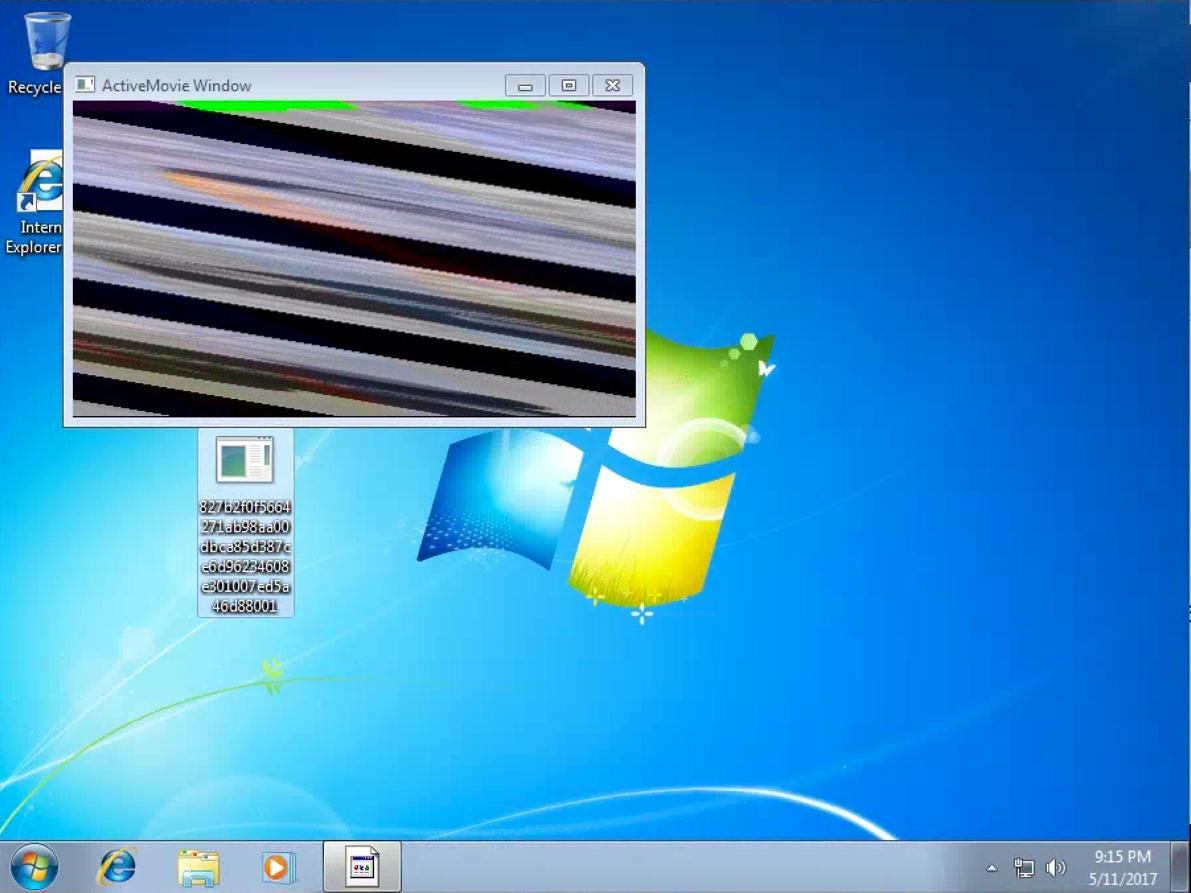Close the ActiveMovie Window
This screenshot has width=1191, height=893.
click(613, 86)
